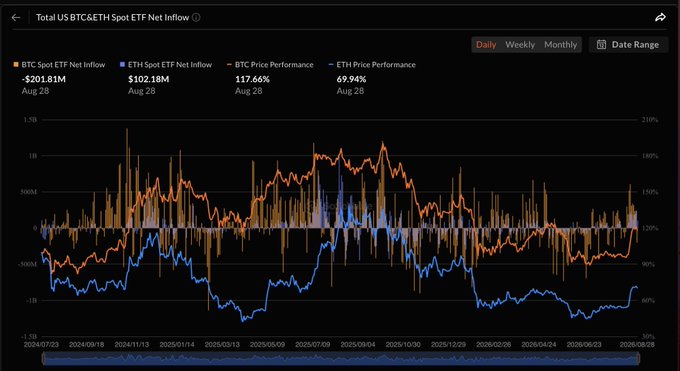Image resolution: width=680 pixels, height=371 pixels.
Task: Click the 2025/01/14 x-axis date label
Action: (x=177, y=345)
